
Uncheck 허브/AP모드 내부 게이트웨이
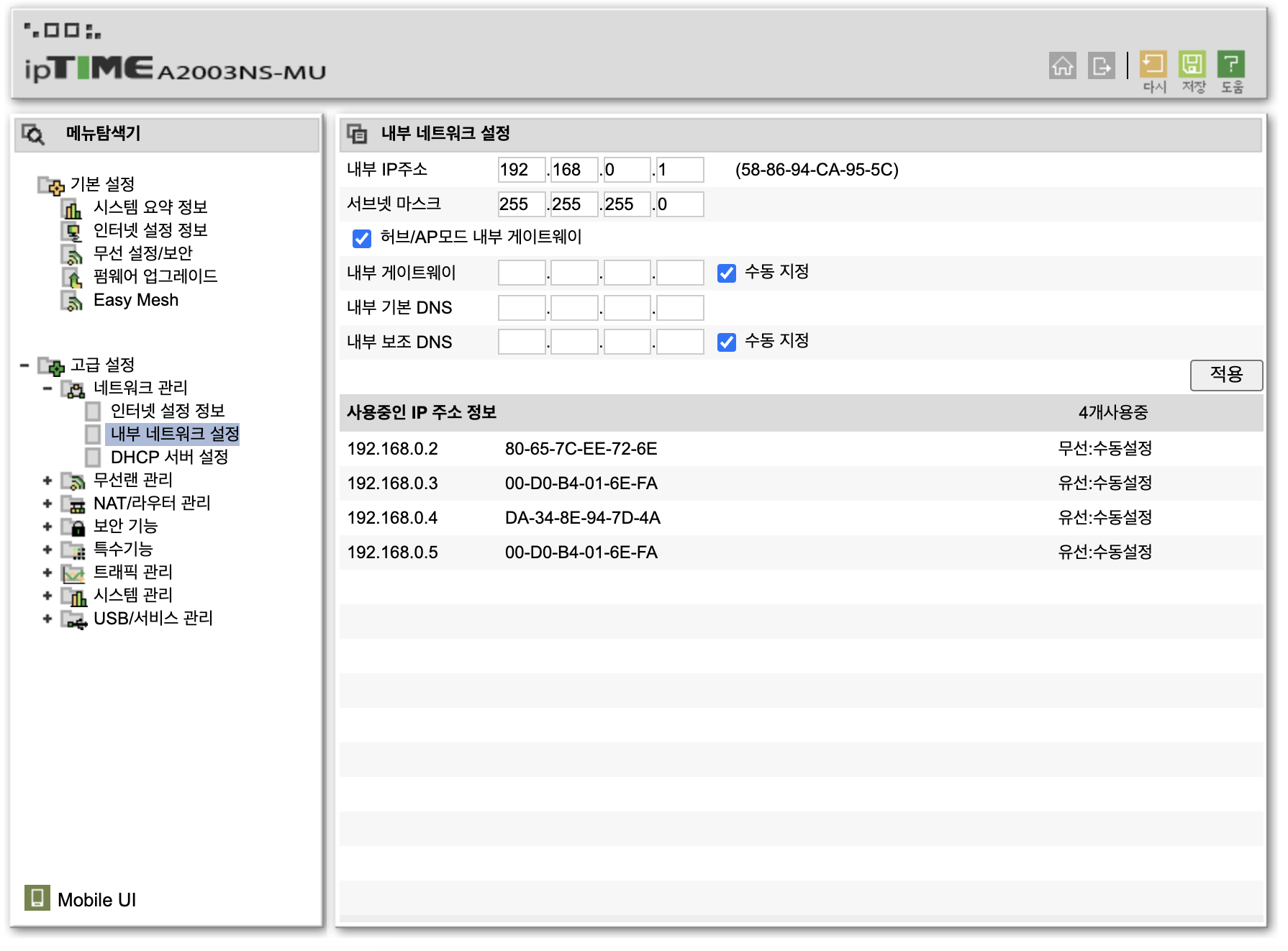tap(360, 238)
